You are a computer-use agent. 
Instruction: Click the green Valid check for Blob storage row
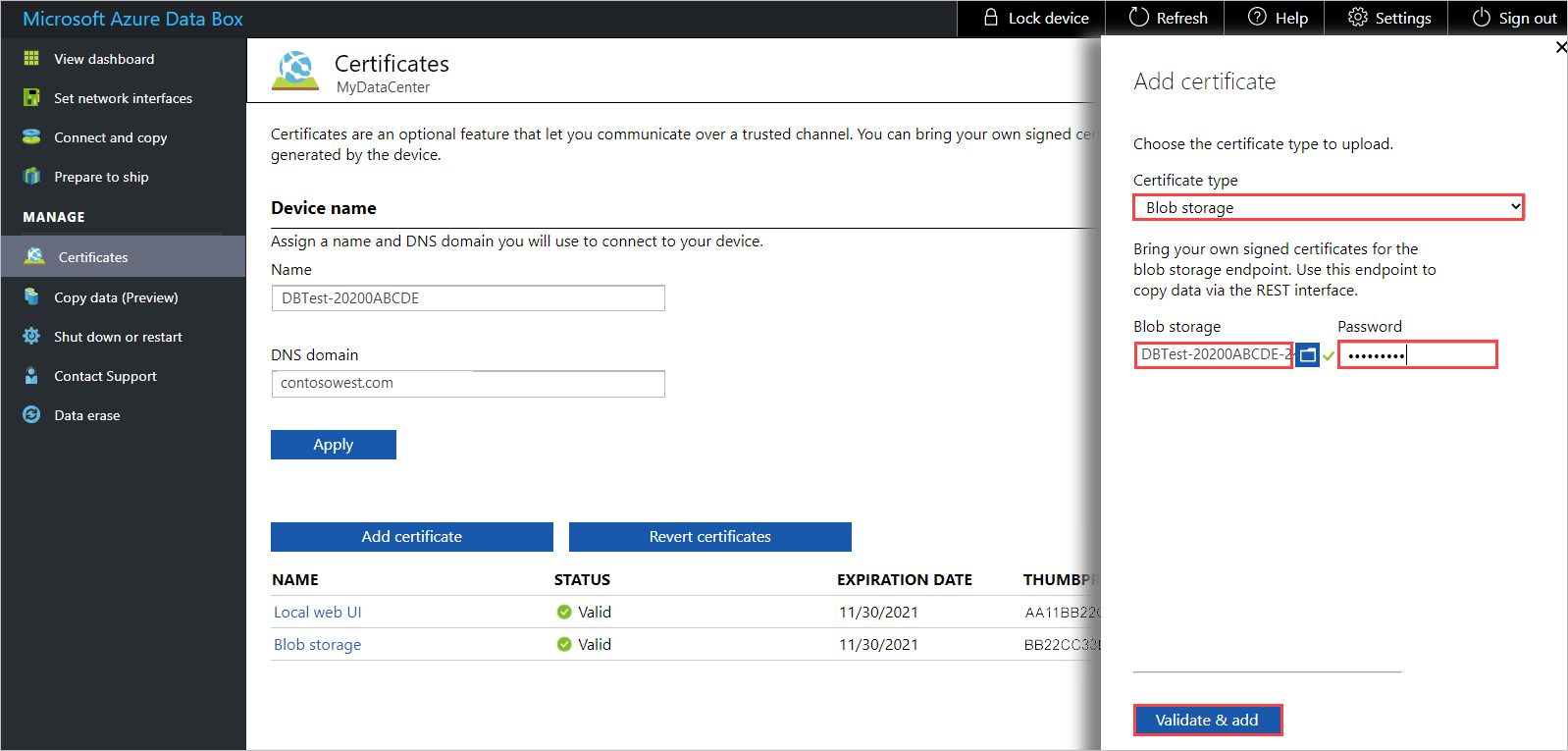pyautogui.click(x=564, y=644)
